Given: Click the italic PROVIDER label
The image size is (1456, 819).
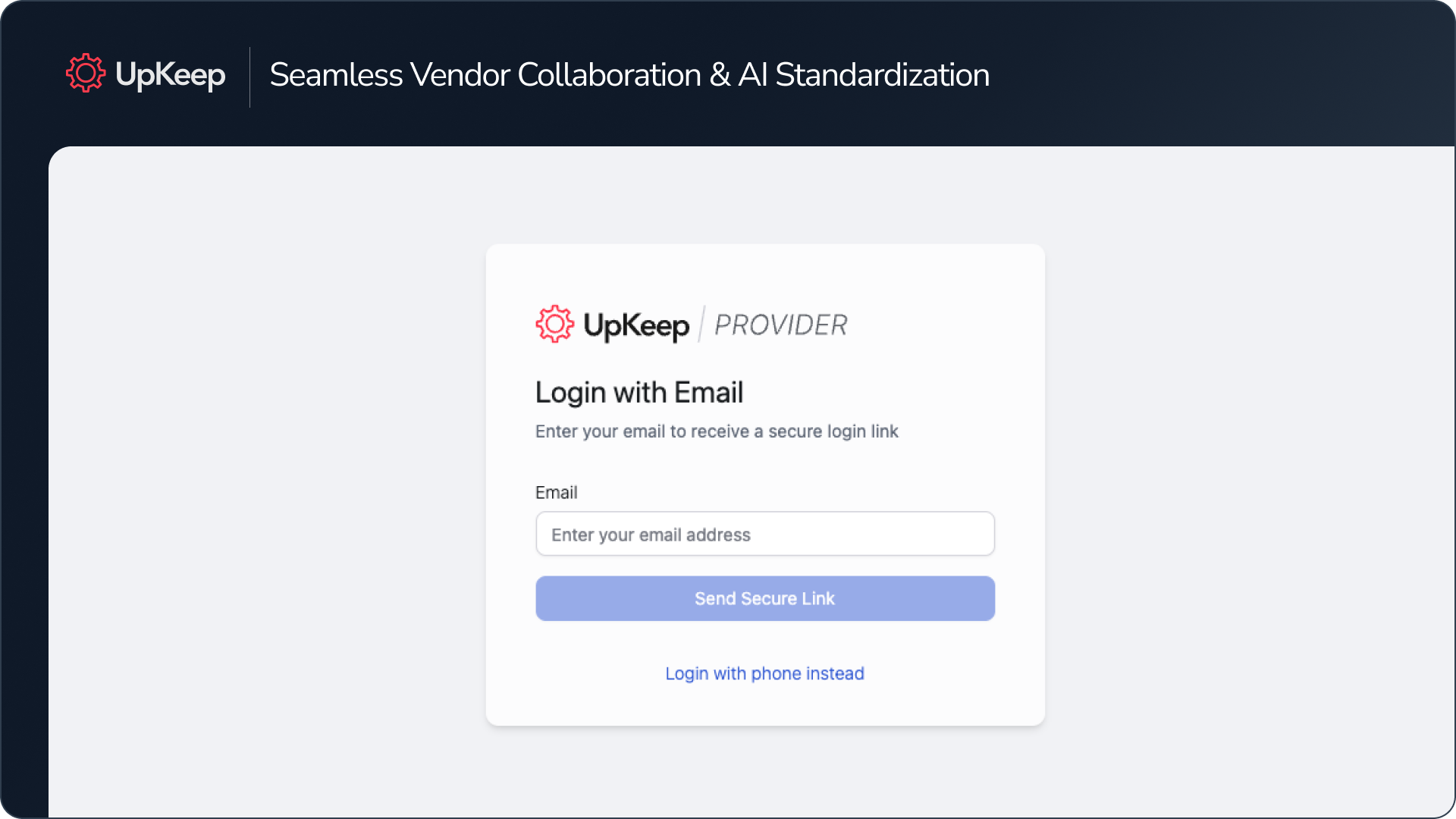Looking at the screenshot, I should click(x=780, y=325).
